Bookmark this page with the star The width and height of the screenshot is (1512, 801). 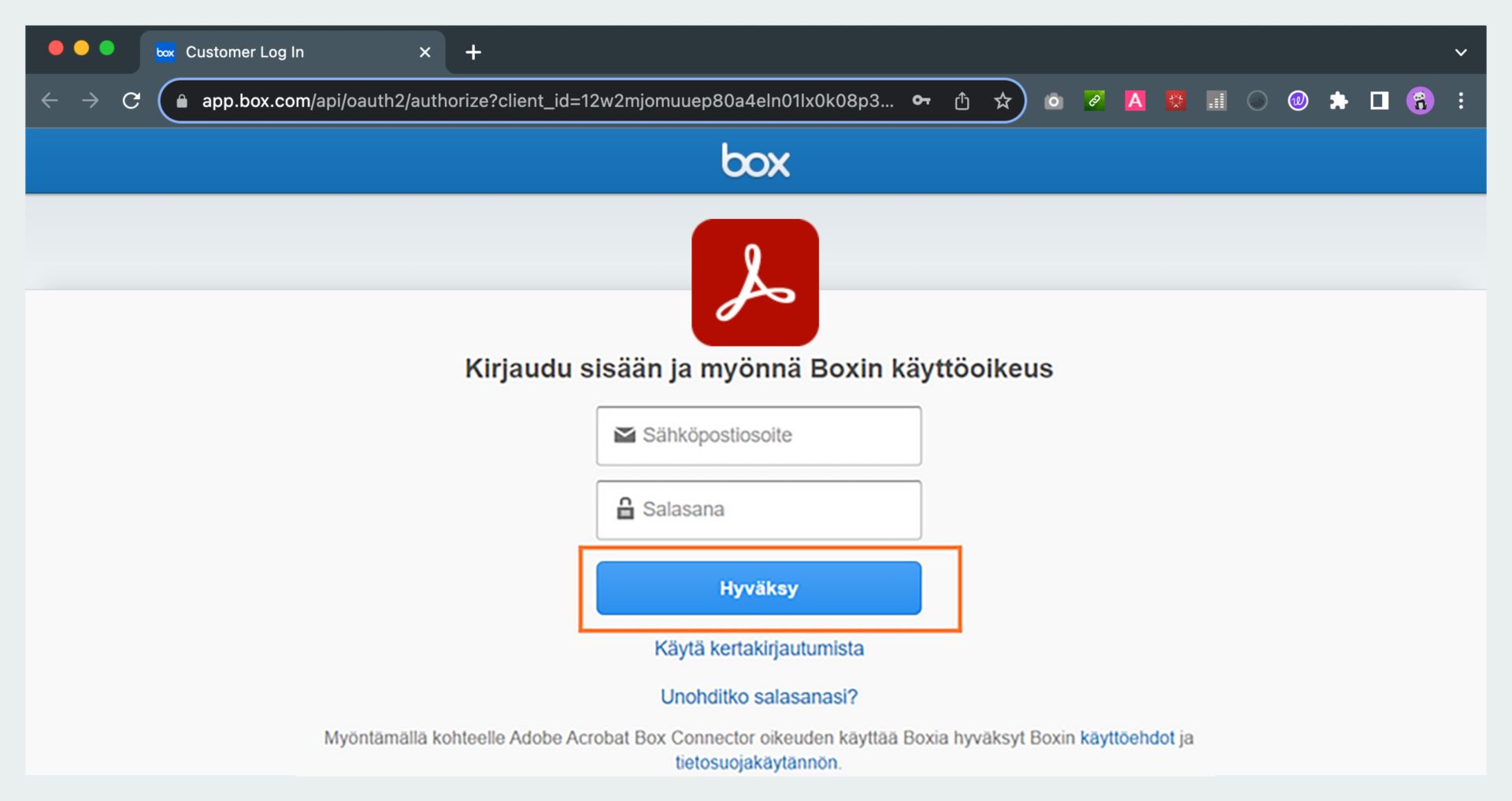(1002, 101)
